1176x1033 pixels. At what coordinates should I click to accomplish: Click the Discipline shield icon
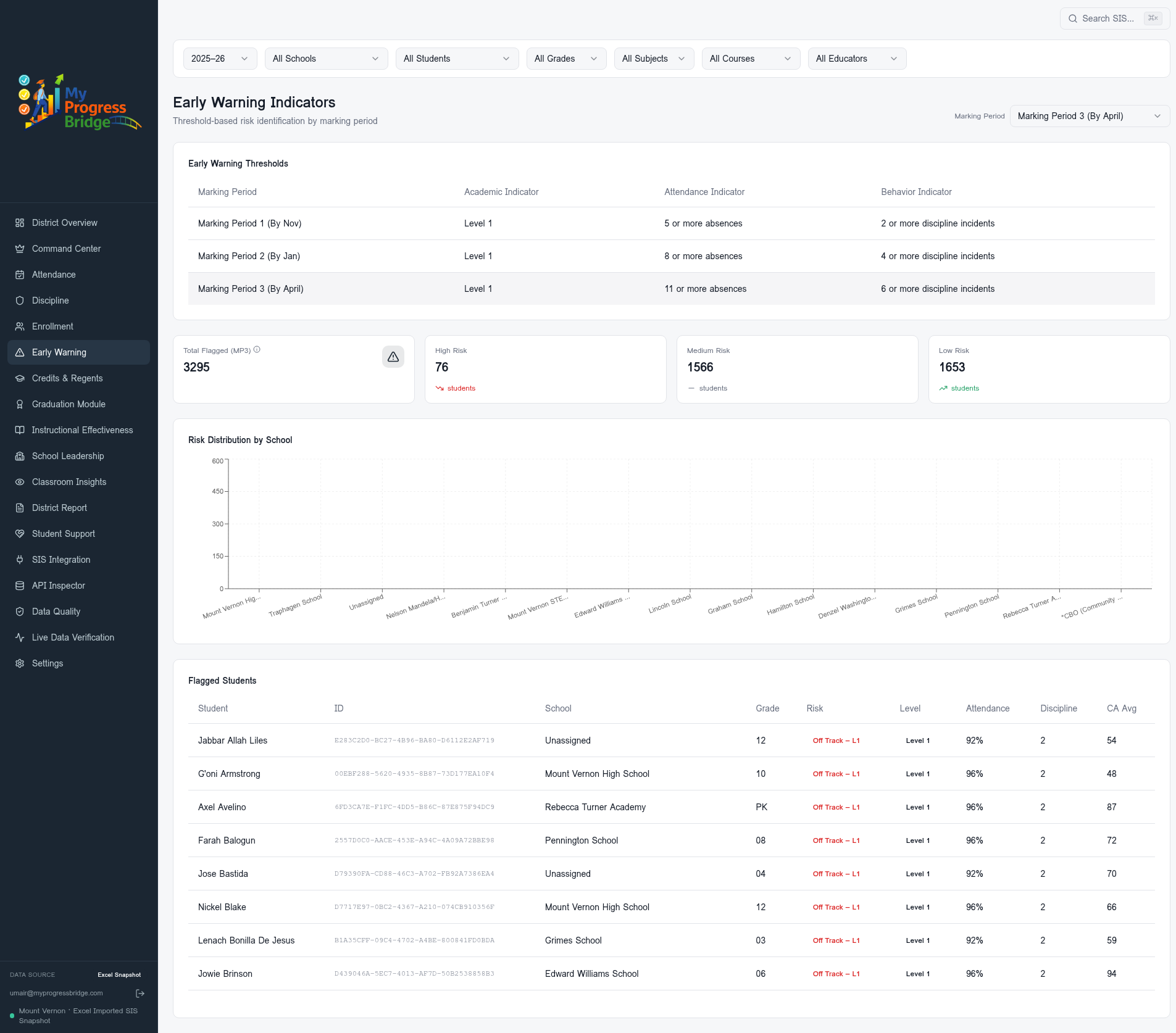(20, 301)
